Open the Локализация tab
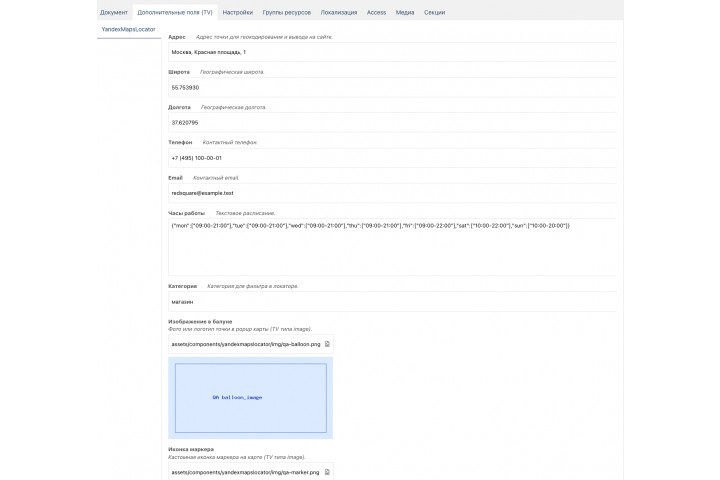Viewport: 720px width, 480px height. pos(338,12)
